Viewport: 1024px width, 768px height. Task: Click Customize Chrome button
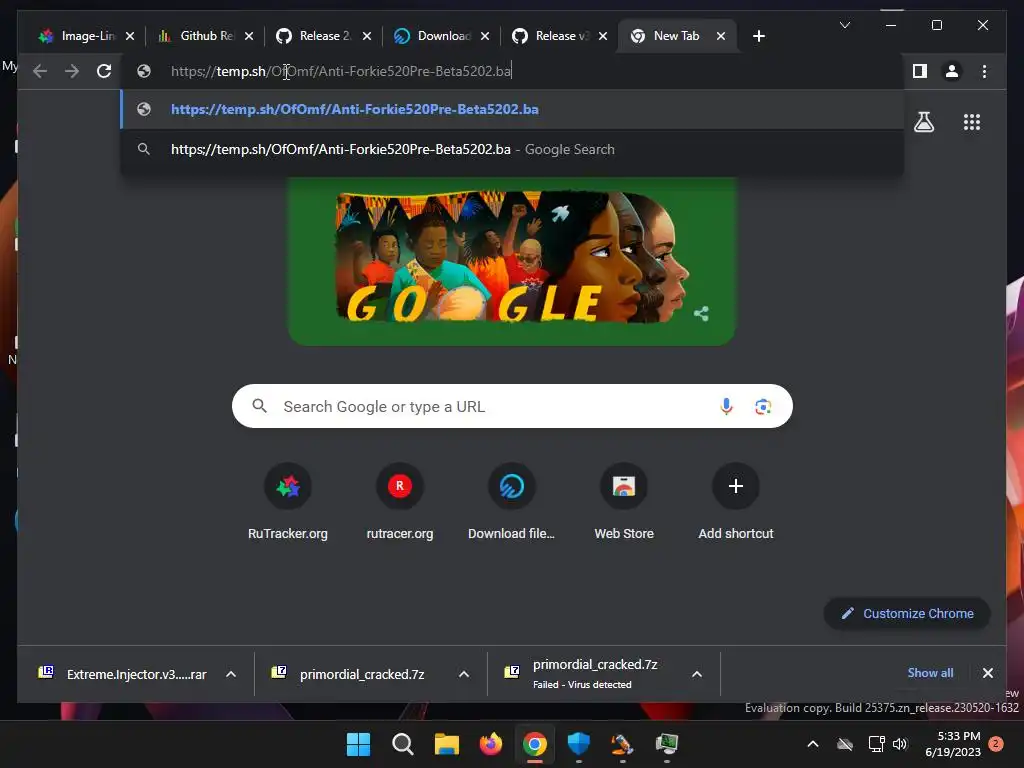click(907, 613)
